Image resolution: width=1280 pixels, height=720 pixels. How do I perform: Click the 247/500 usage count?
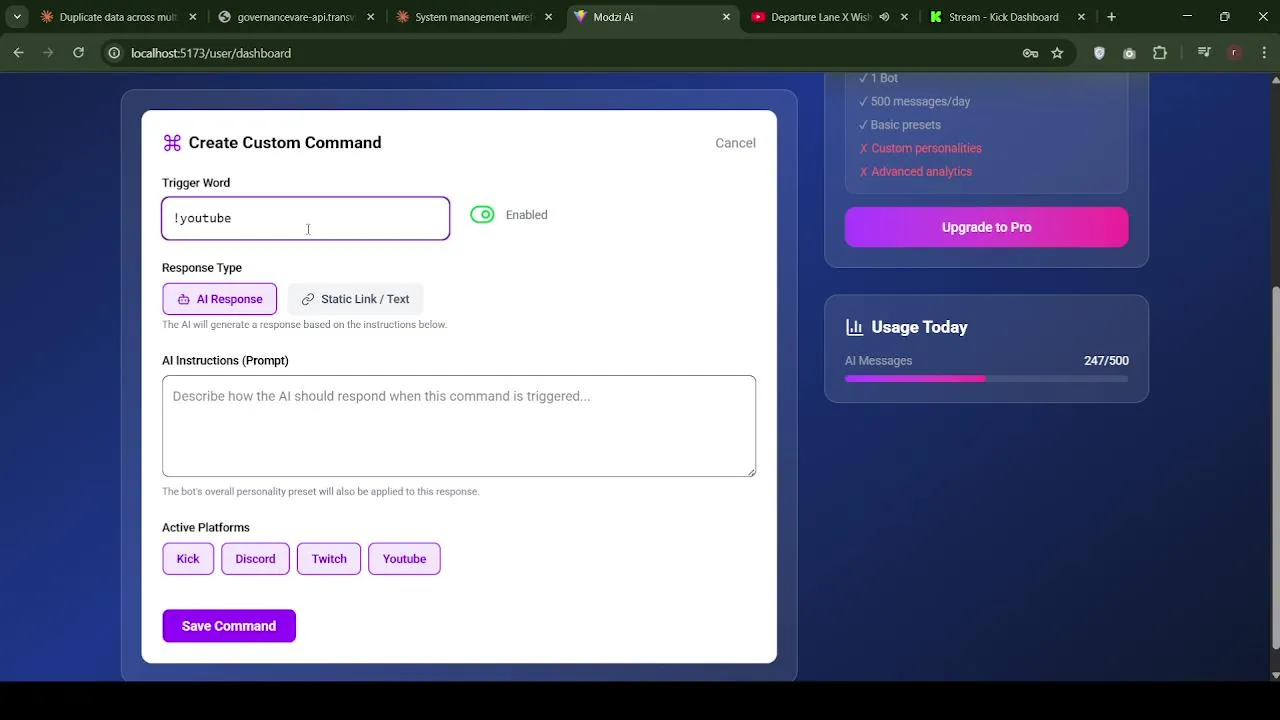tap(1106, 361)
